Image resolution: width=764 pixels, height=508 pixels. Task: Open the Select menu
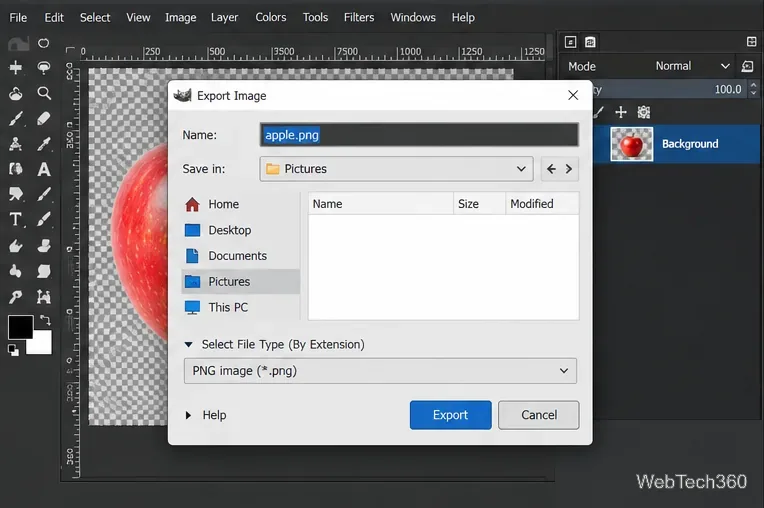95,18
